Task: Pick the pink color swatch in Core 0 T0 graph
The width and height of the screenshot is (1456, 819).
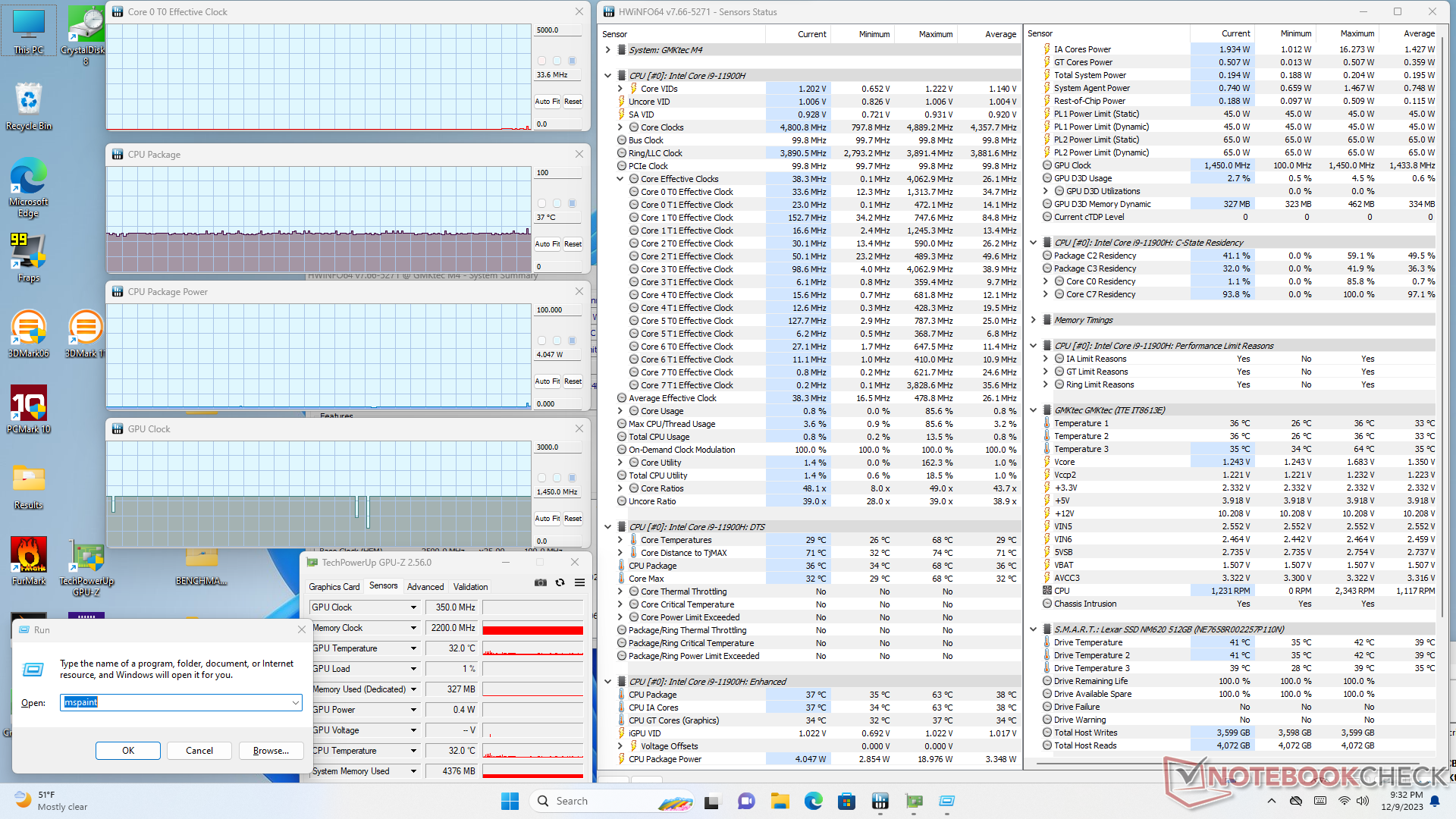Action: point(541,61)
